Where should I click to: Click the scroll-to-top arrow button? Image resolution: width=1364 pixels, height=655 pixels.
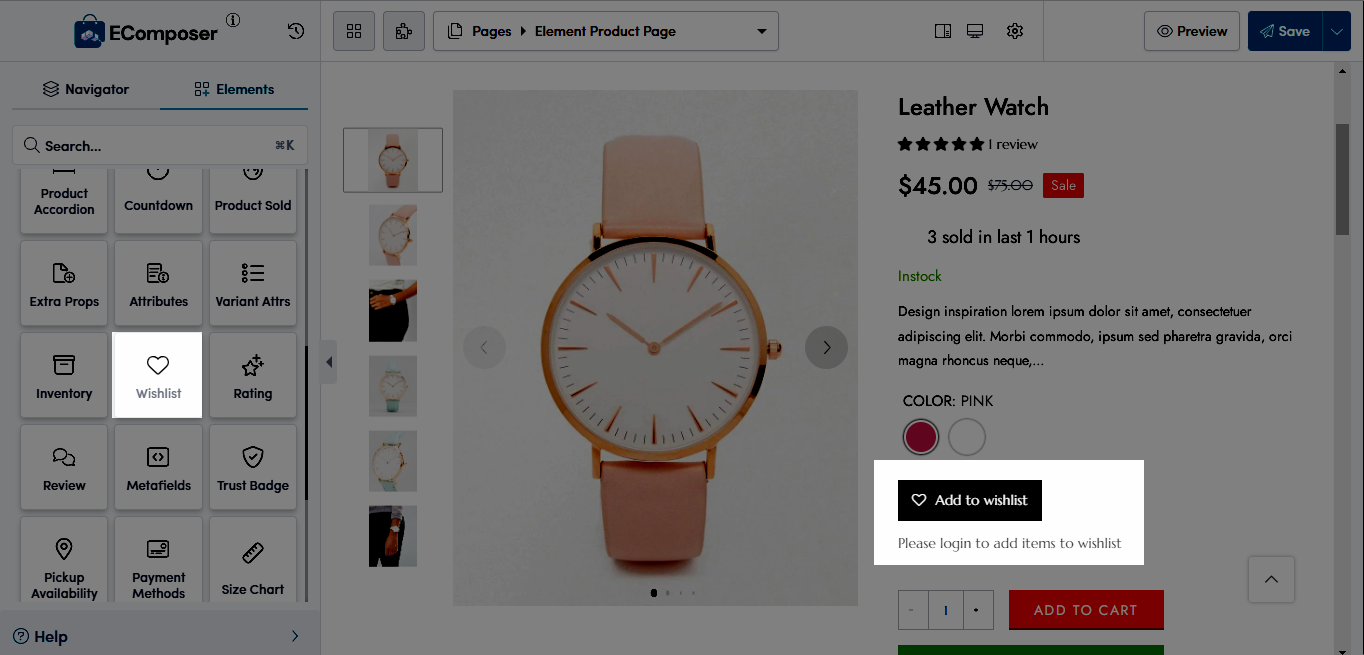(x=1271, y=580)
